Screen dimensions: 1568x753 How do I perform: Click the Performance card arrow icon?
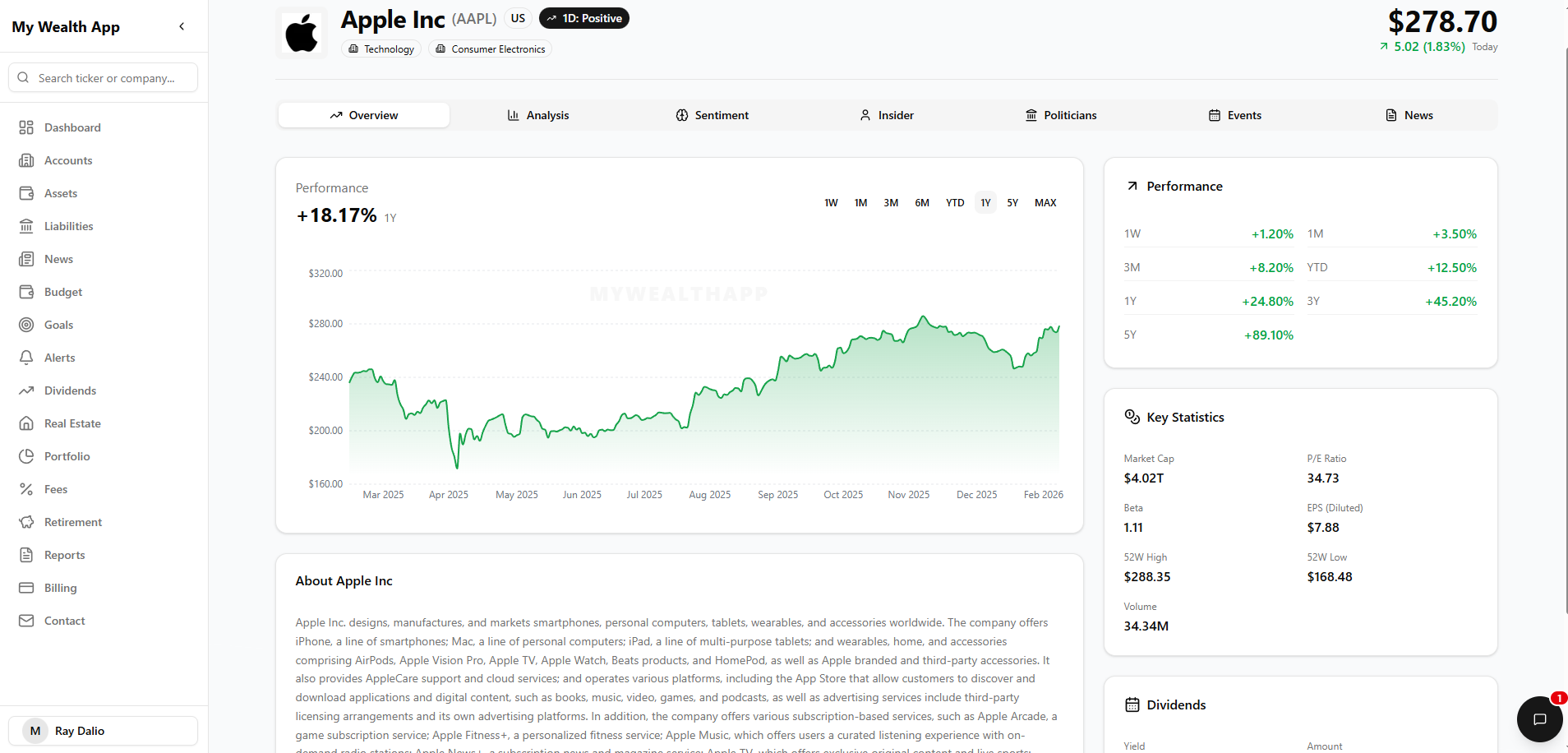tap(1132, 186)
